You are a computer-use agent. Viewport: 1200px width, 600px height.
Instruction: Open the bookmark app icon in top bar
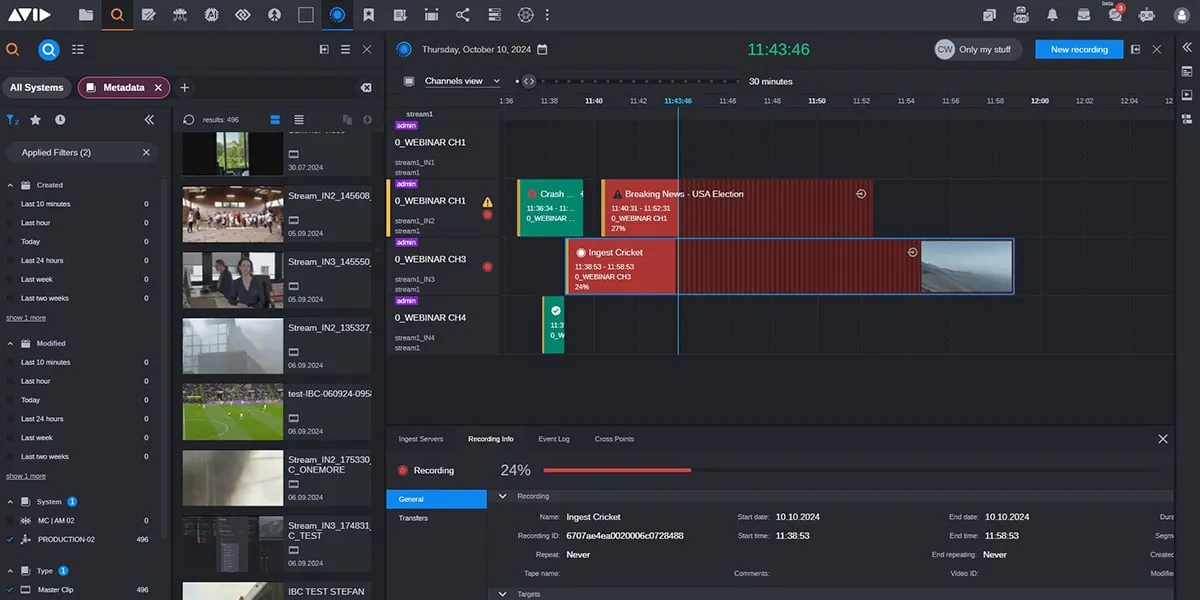click(x=369, y=15)
